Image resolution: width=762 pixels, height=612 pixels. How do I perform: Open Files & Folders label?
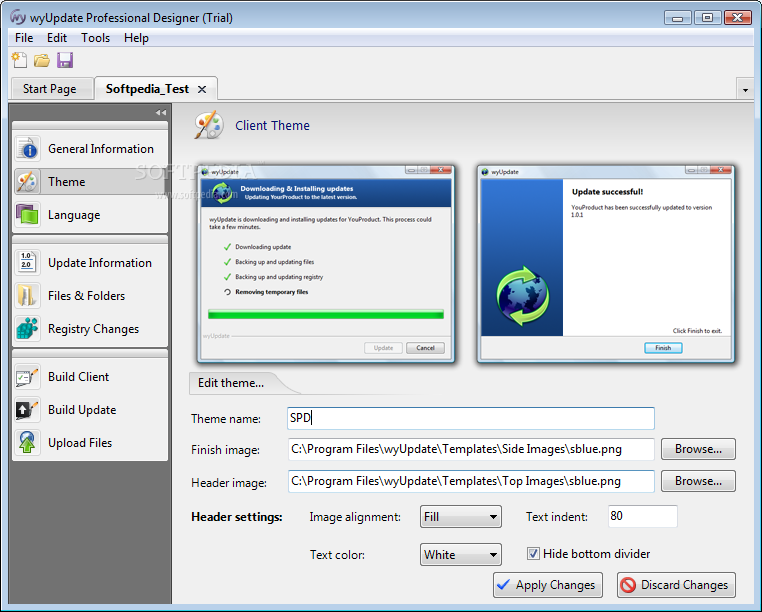point(86,296)
